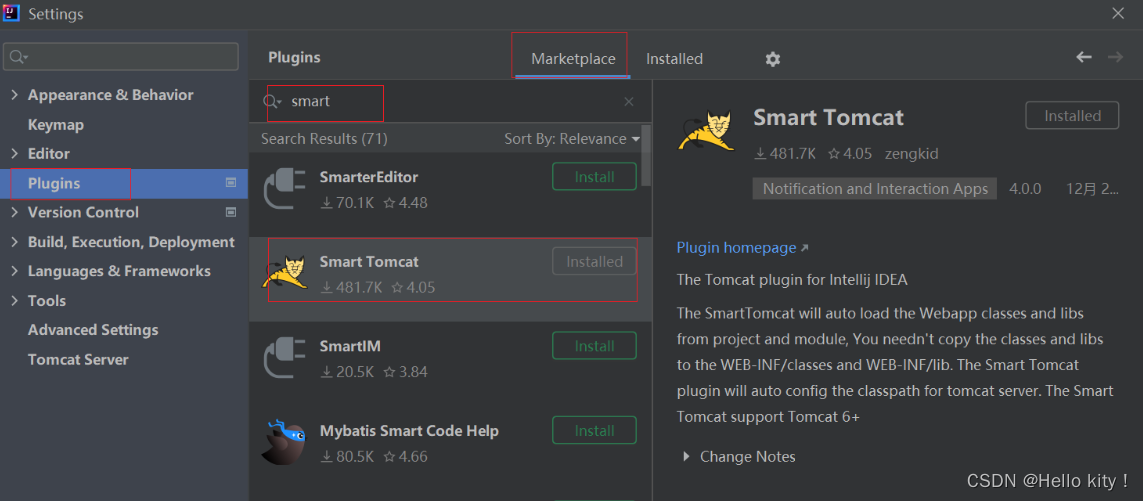Viewport: 1143px width, 501px height.
Task: Install Mybatis Smart Code Help plugin
Action: [594, 430]
